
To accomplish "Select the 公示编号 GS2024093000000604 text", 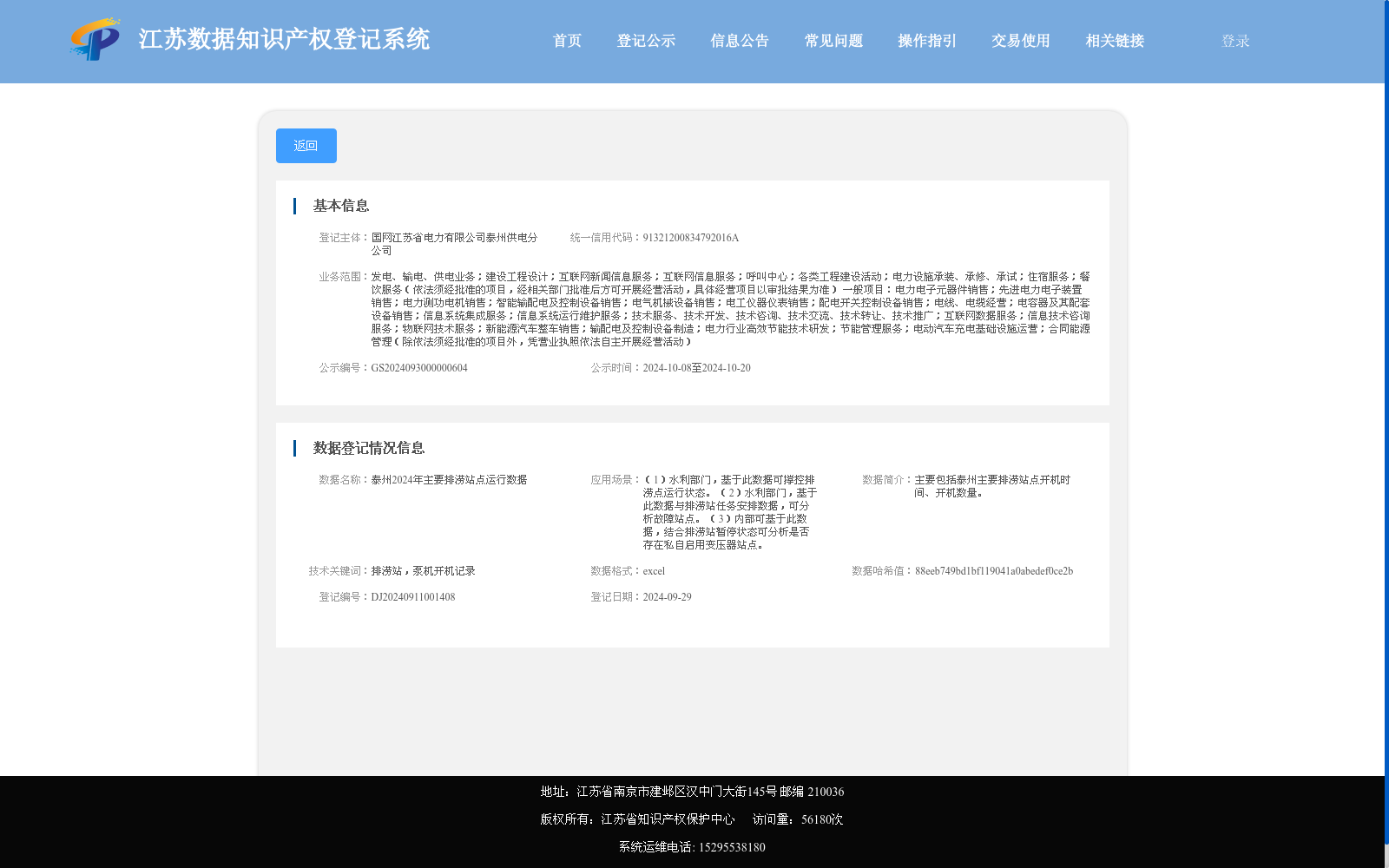I will pyautogui.click(x=419, y=367).
